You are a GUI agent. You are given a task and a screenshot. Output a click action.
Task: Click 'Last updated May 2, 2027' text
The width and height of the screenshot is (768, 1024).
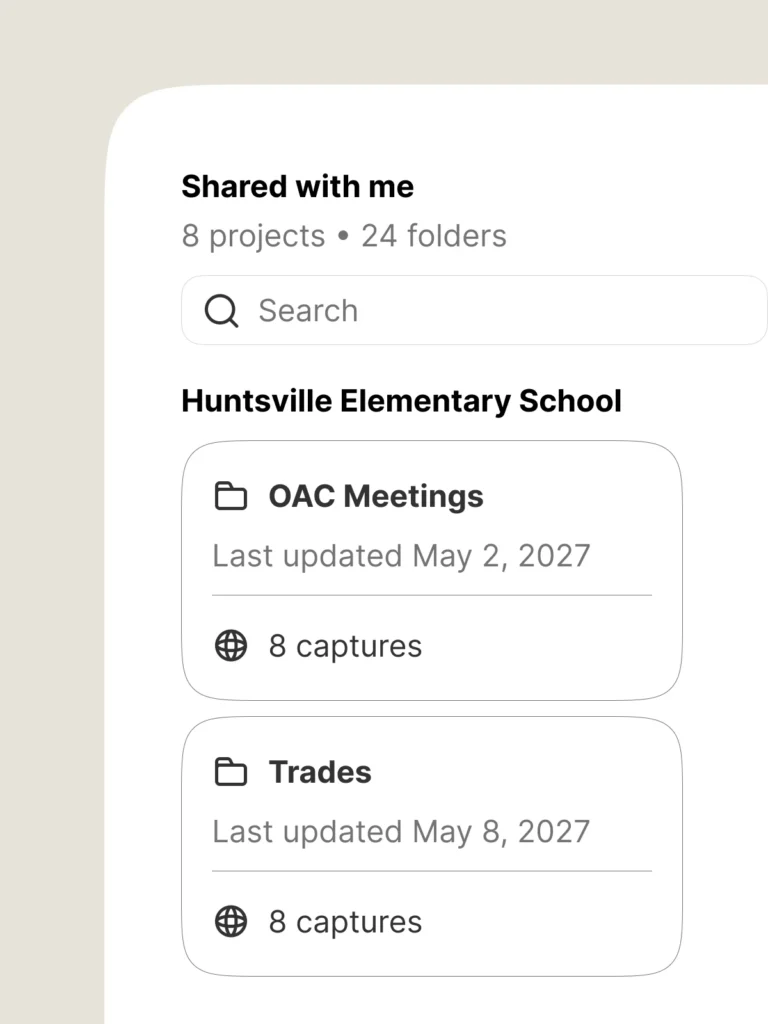coord(401,556)
